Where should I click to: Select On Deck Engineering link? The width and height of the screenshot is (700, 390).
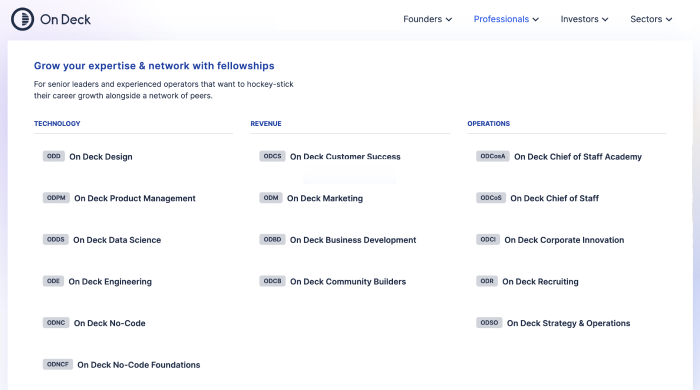click(x=110, y=282)
